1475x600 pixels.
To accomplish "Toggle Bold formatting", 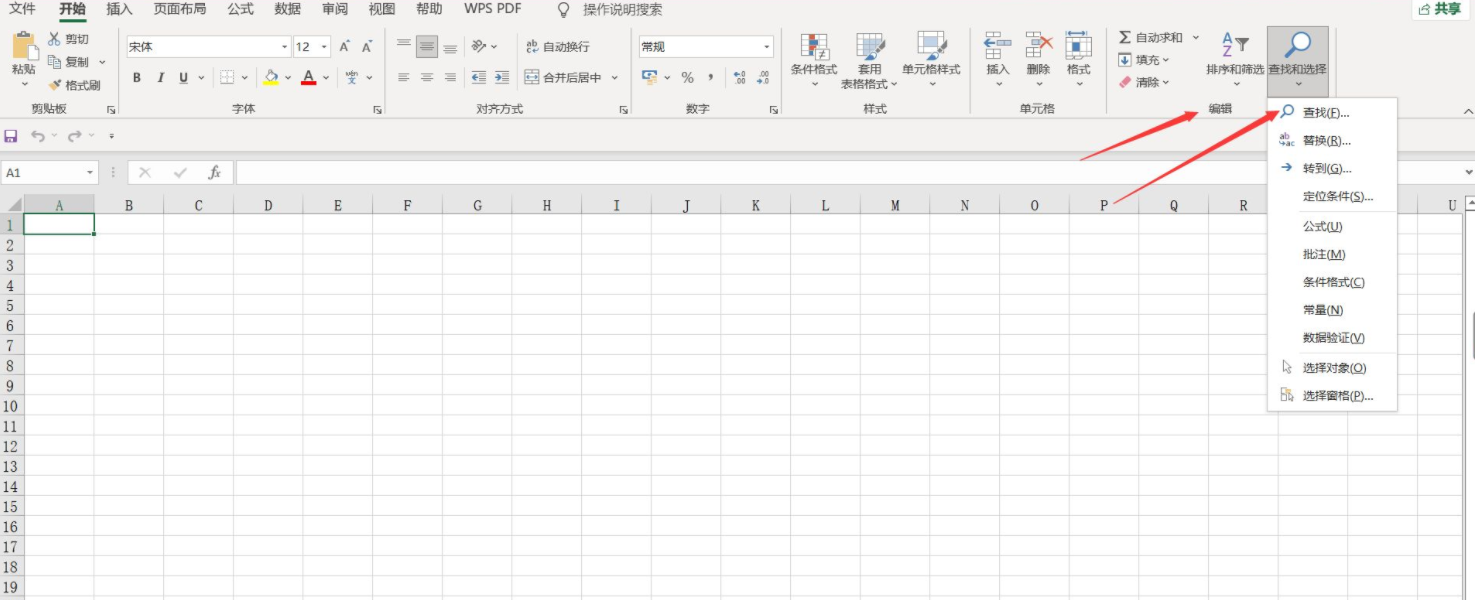I will [137, 78].
